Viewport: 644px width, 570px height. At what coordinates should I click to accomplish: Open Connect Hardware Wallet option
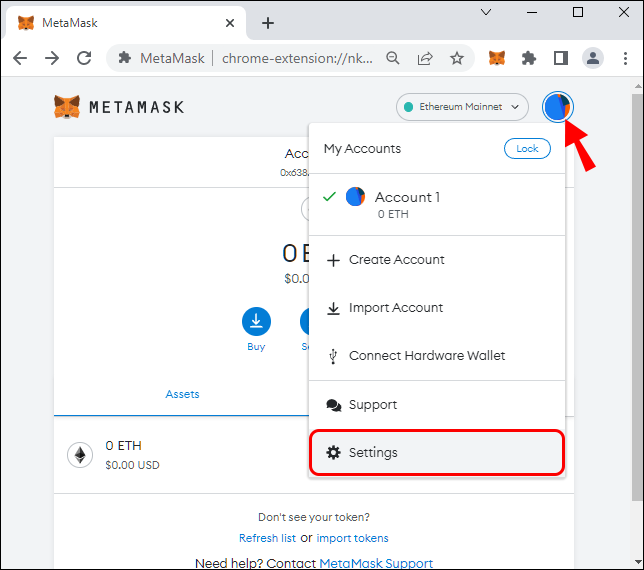[426, 356]
